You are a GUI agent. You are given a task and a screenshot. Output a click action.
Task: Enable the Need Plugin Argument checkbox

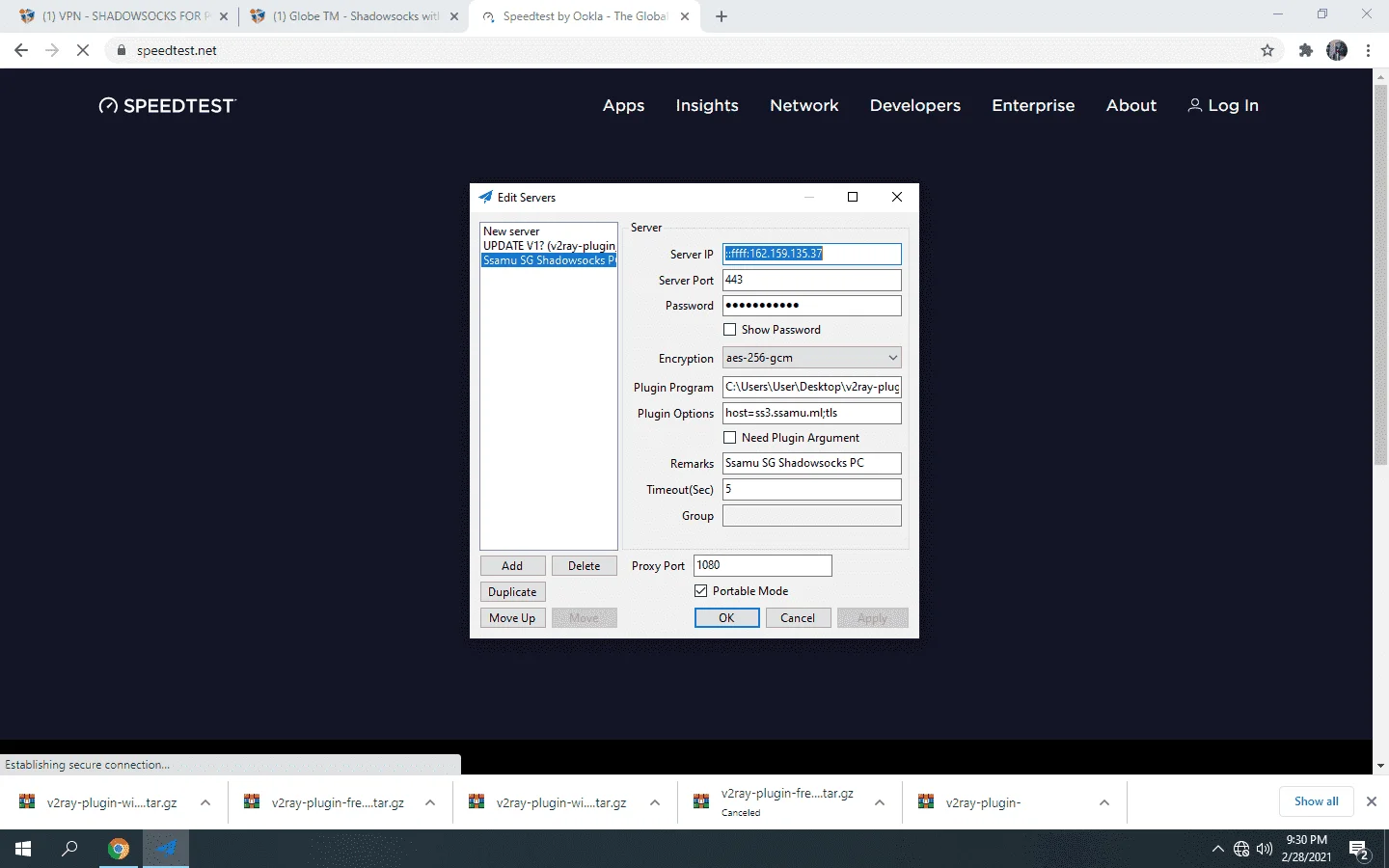pos(730,438)
